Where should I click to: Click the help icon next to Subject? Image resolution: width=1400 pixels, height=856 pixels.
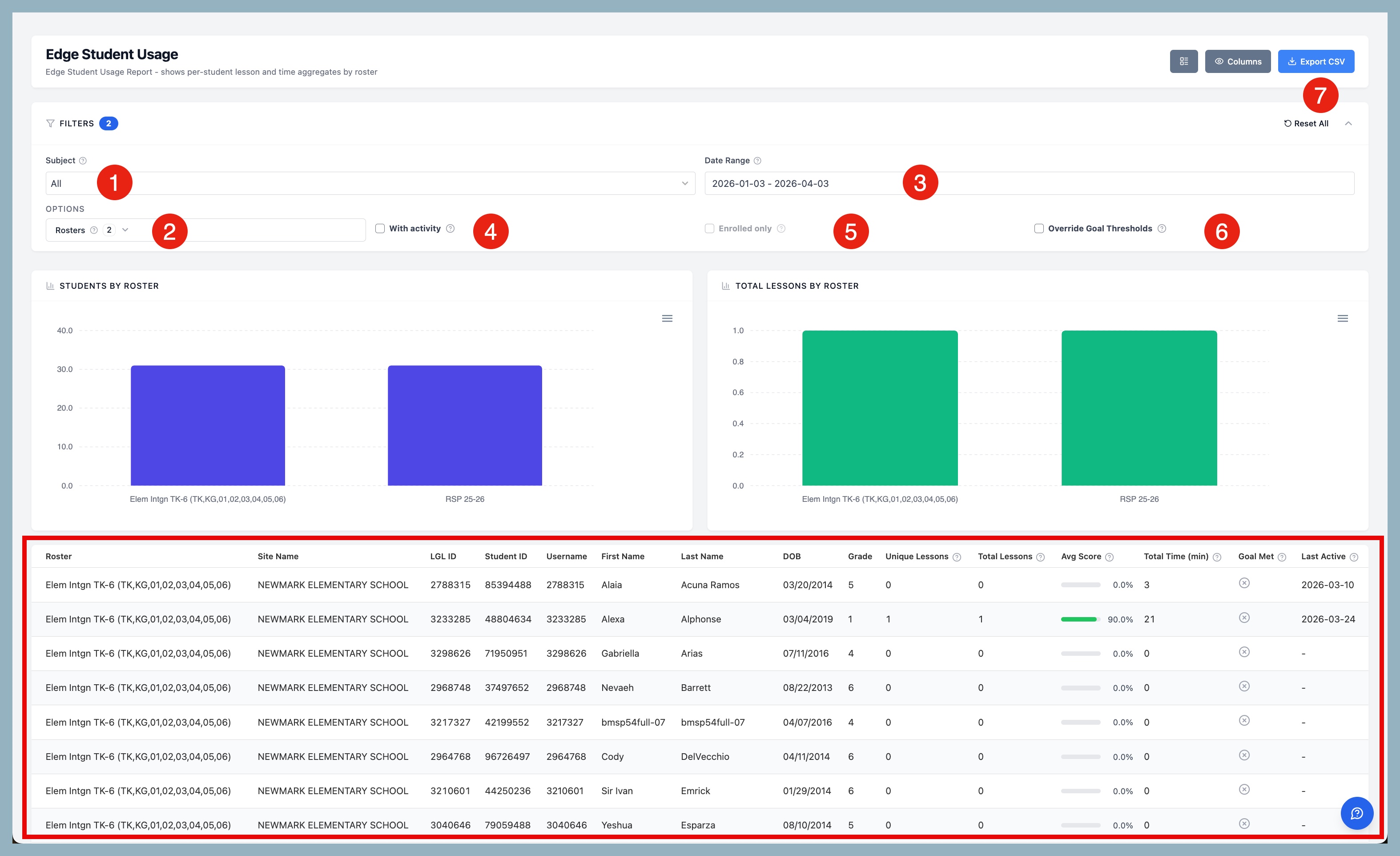click(x=83, y=161)
